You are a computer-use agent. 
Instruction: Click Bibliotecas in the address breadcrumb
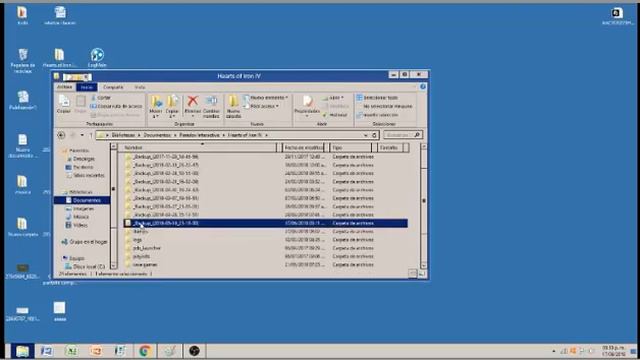[123, 135]
